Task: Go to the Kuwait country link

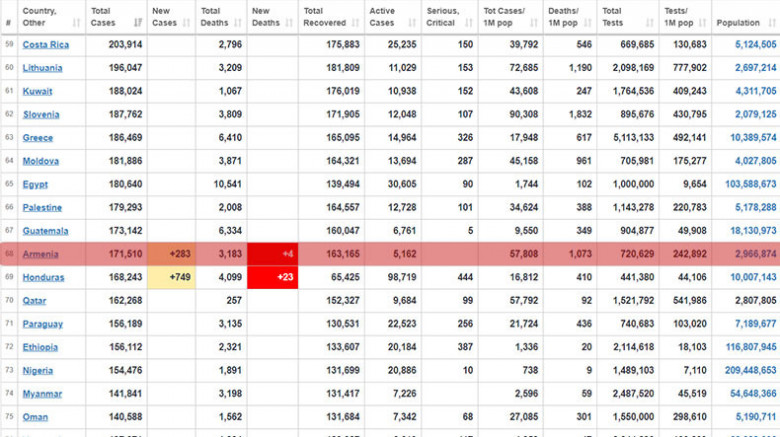Action: [x=37, y=91]
